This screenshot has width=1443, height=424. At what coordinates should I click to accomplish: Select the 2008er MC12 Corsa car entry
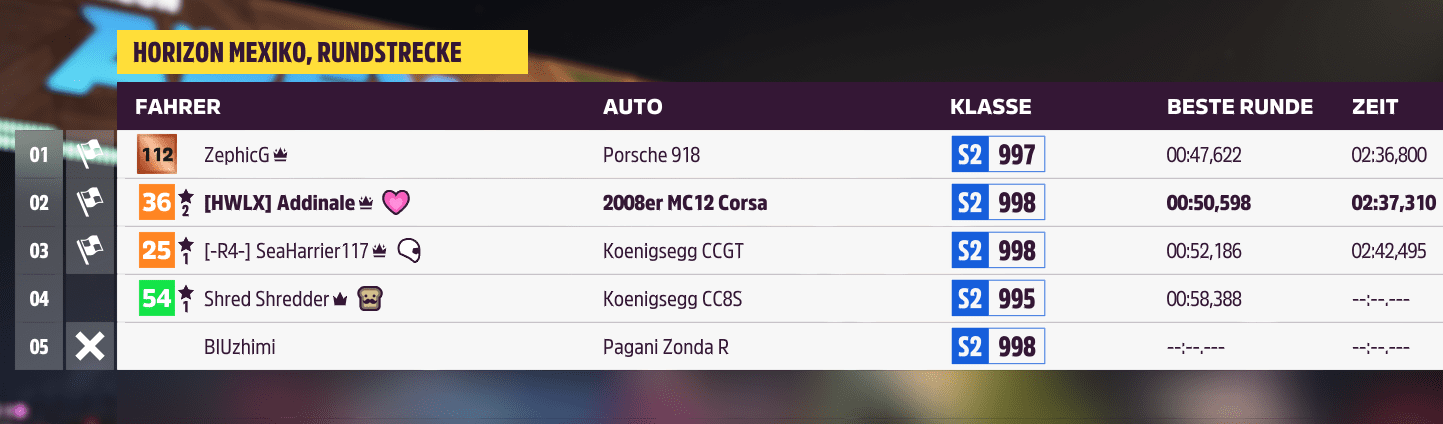(x=685, y=203)
